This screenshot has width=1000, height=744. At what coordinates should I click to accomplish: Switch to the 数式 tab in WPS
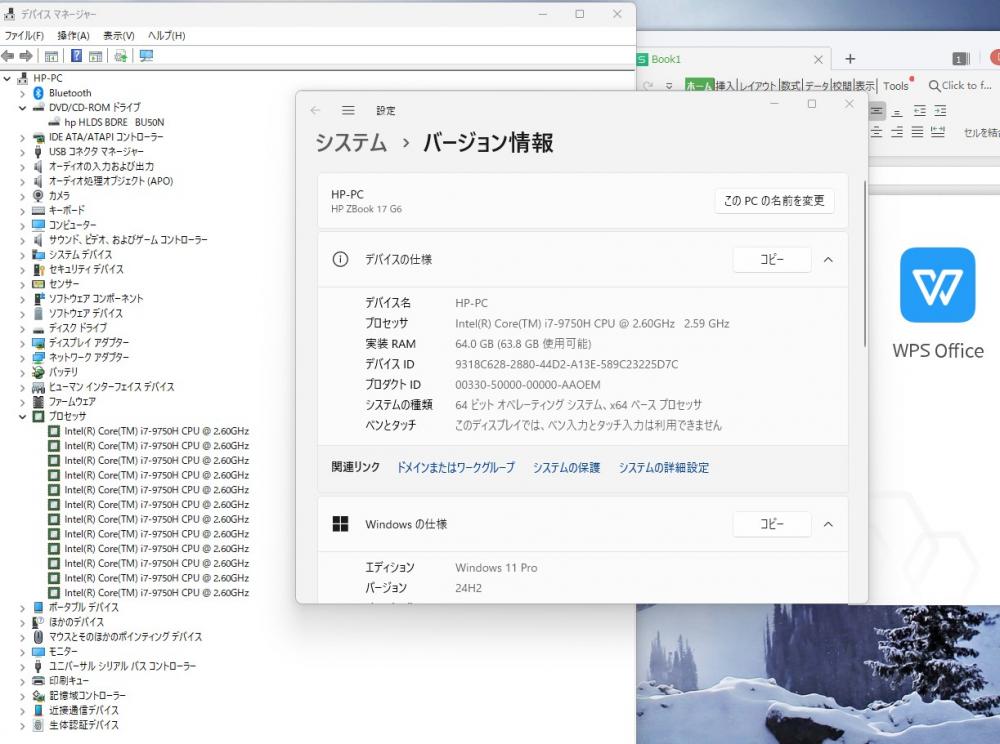(x=791, y=85)
